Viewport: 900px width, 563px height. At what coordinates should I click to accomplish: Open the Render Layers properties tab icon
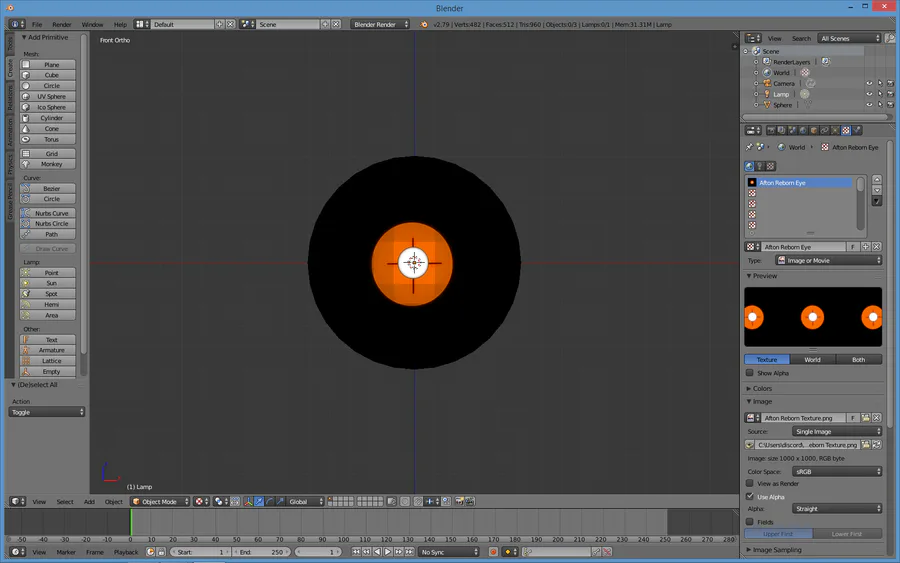click(781, 131)
